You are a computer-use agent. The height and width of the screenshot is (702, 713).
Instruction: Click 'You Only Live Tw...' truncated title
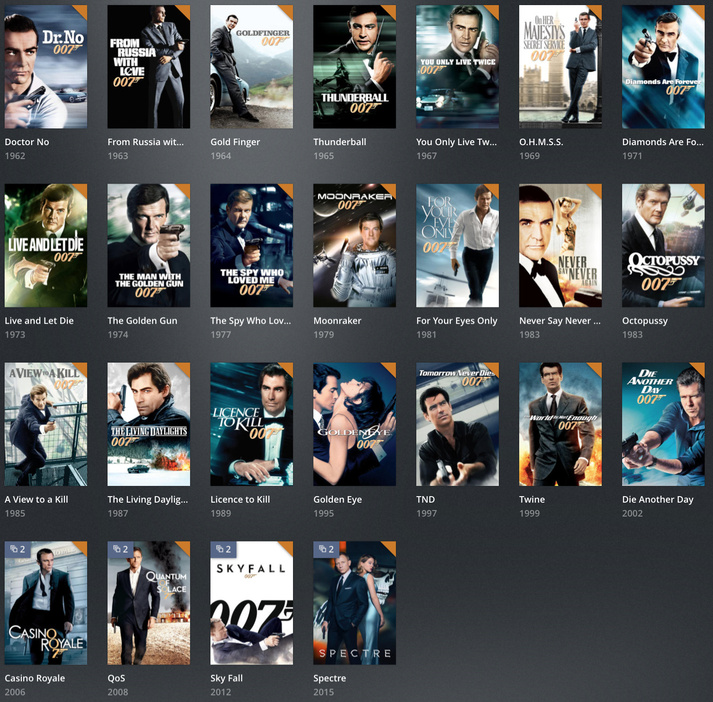click(x=457, y=142)
